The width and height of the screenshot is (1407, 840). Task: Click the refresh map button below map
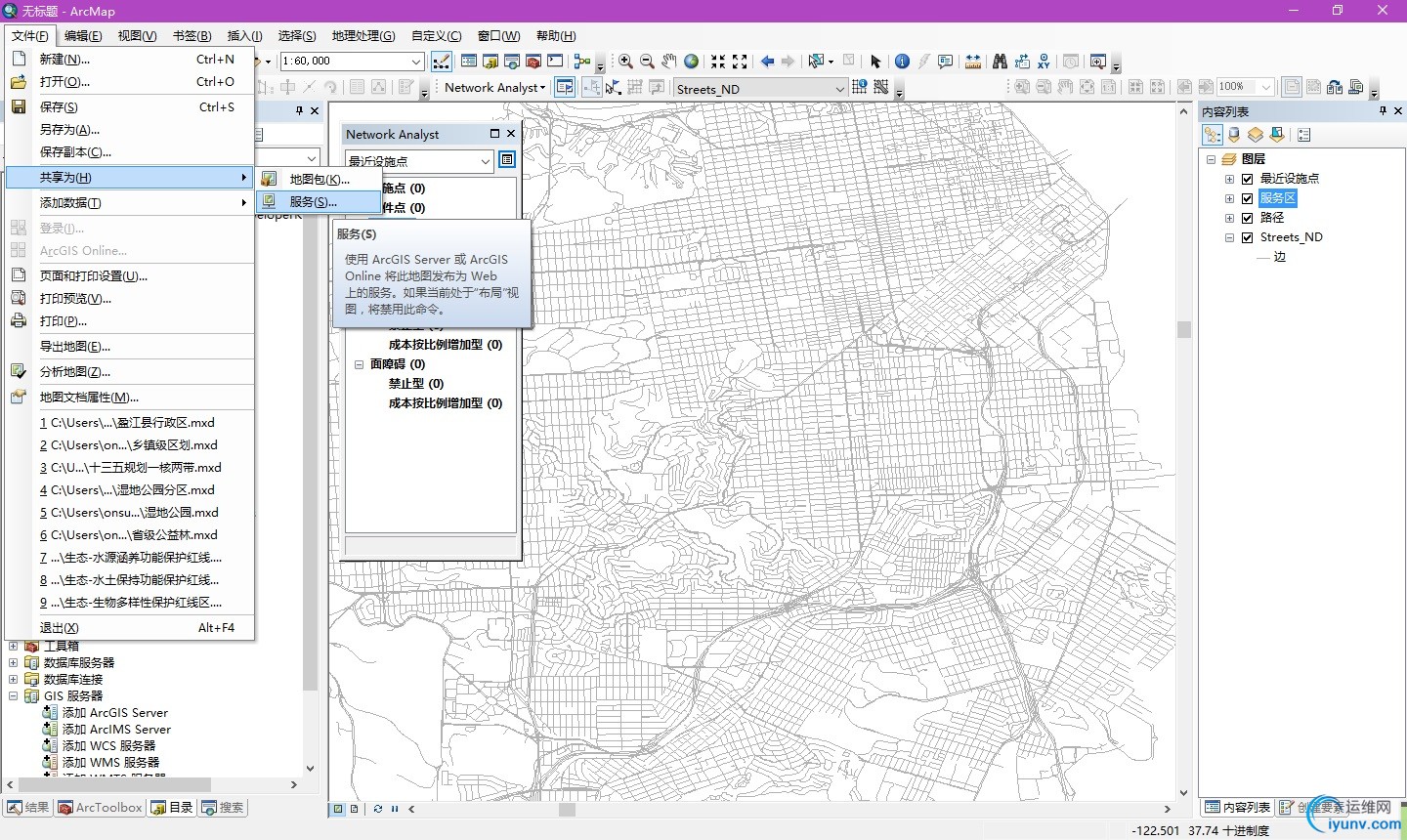coord(378,809)
